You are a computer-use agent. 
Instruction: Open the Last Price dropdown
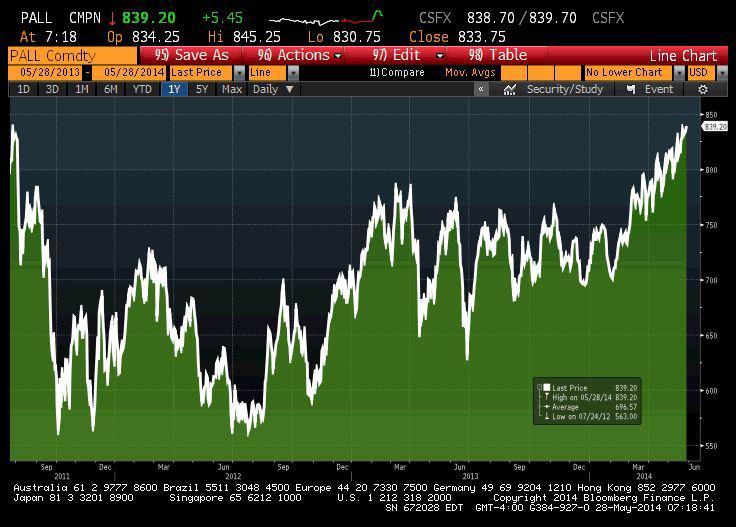[239, 73]
